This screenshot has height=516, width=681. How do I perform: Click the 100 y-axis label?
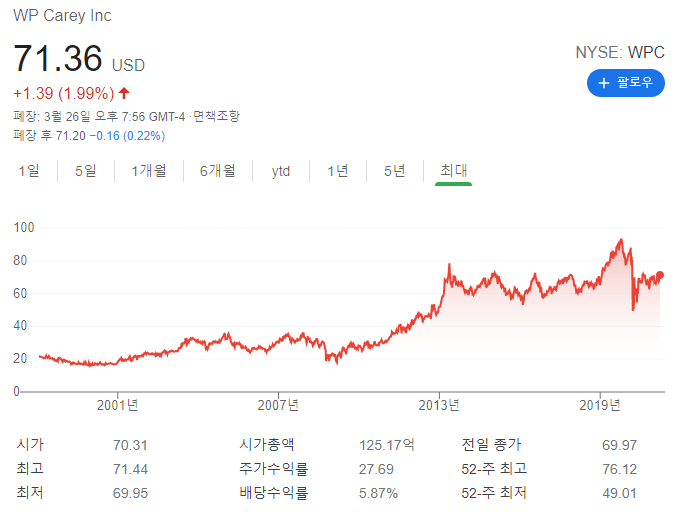point(24,228)
